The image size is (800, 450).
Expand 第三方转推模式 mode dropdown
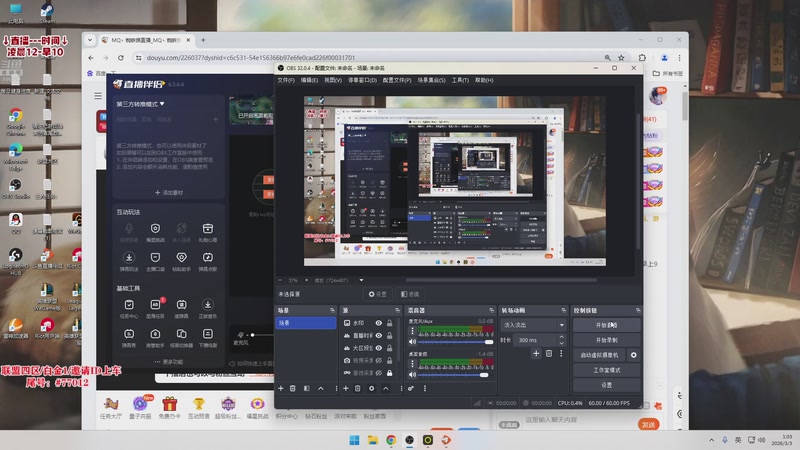coord(140,104)
